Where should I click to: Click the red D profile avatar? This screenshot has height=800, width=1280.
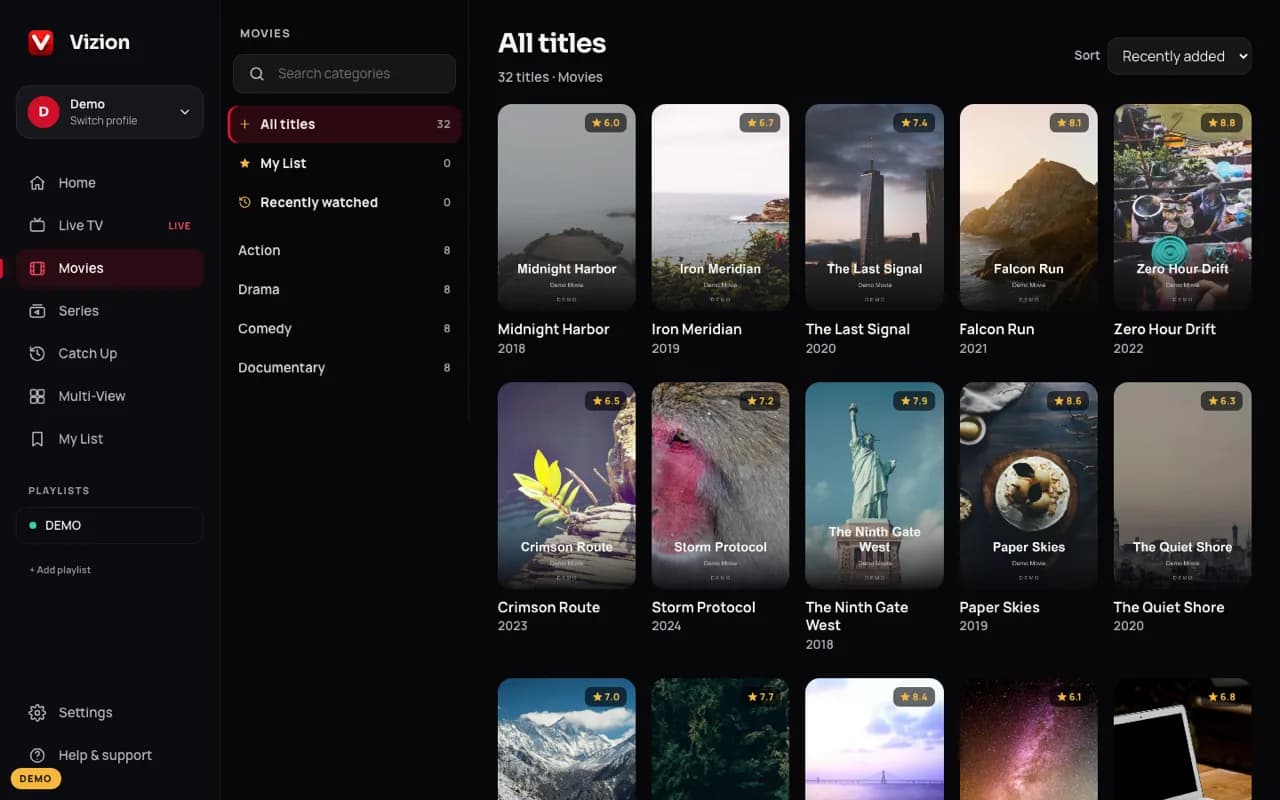(43, 112)
